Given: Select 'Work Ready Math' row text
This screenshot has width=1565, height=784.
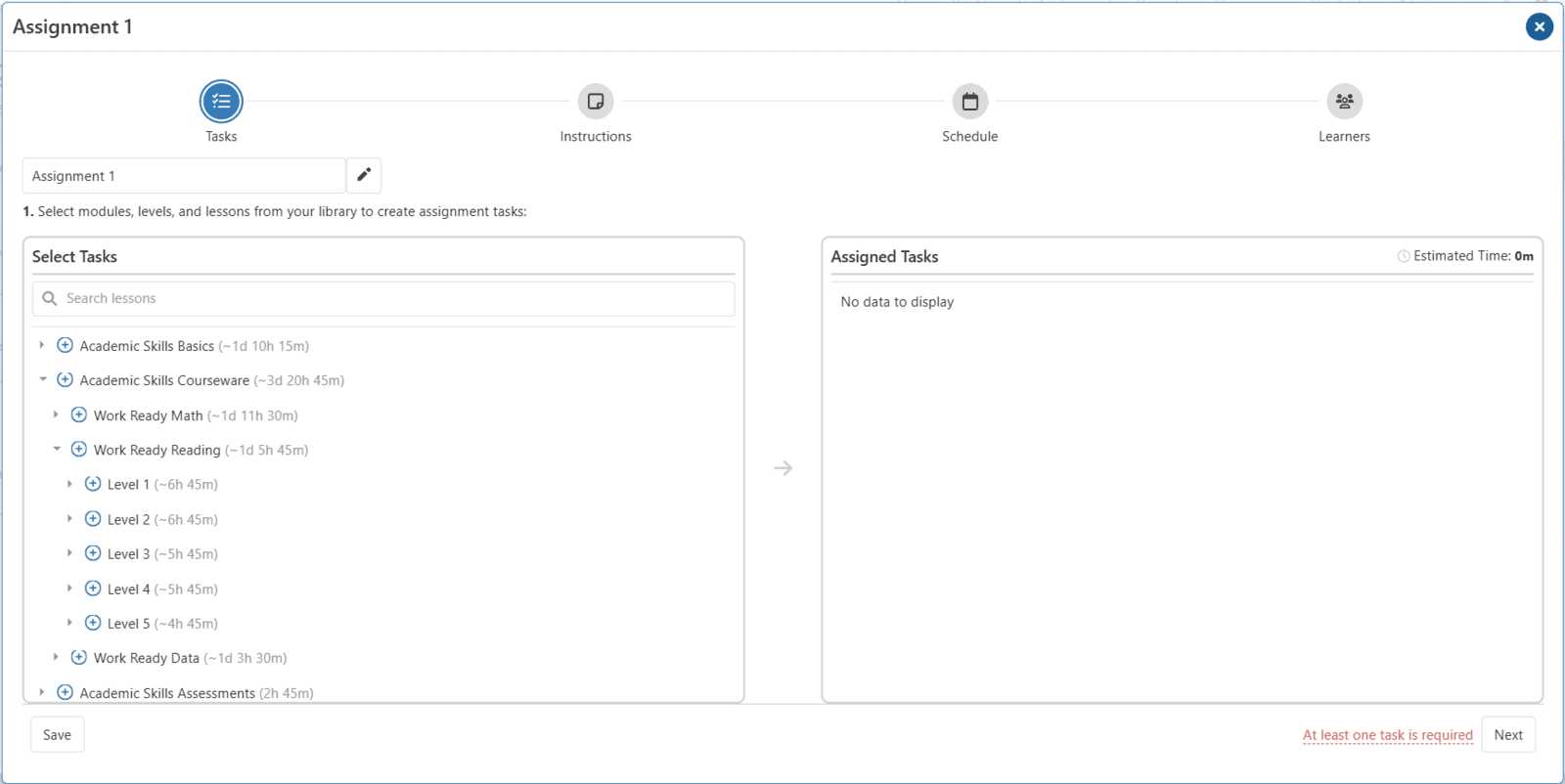Looking at the screenshot, I should point(148,415).
